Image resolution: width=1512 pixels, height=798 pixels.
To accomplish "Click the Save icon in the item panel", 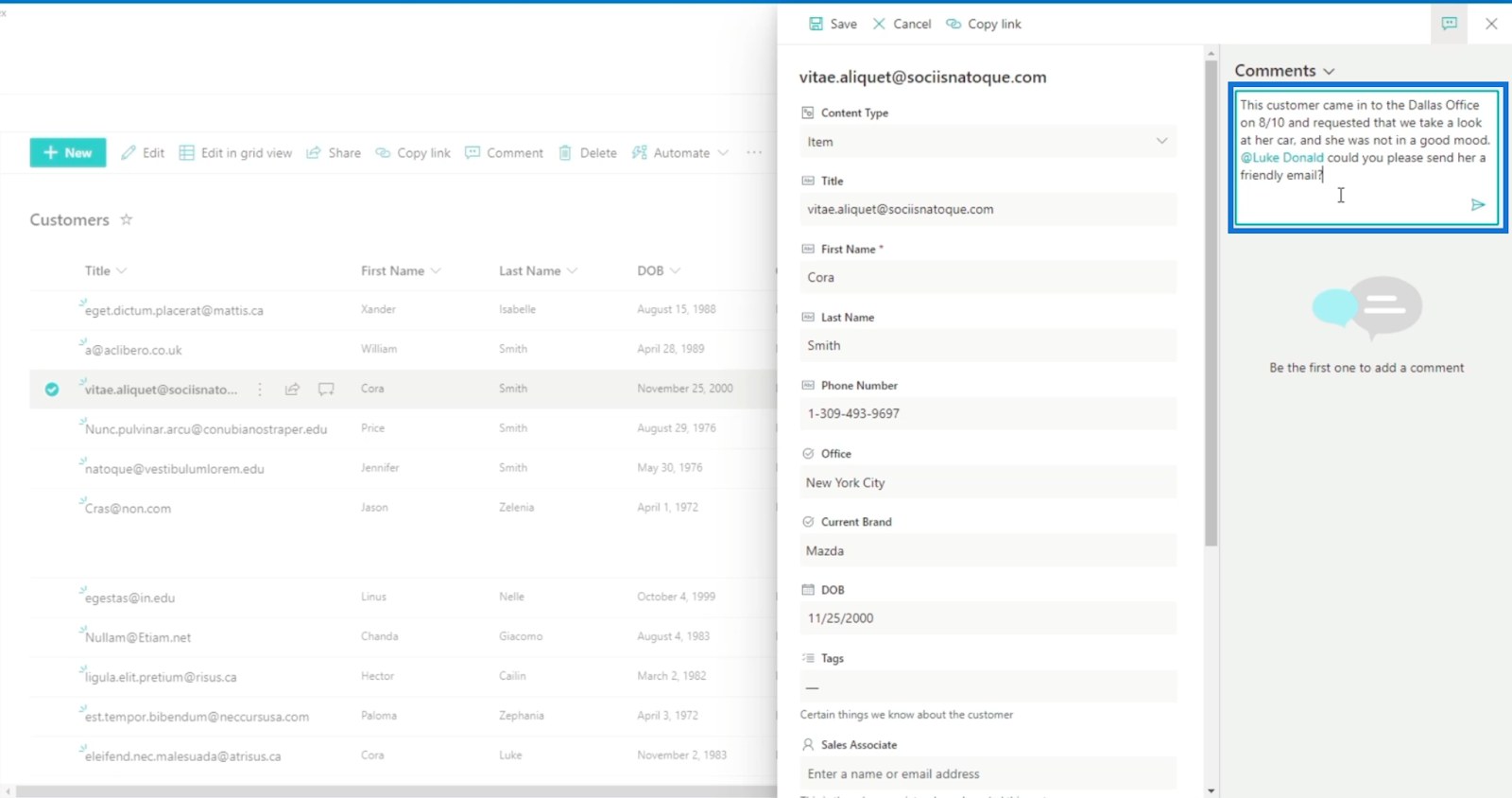I will point(816,24).
